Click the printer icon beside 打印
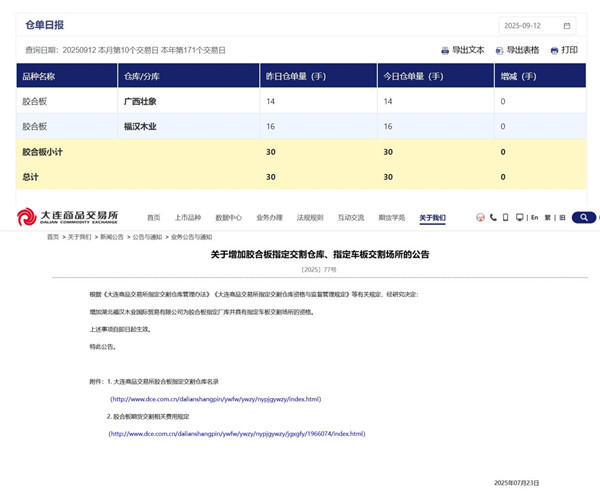Screen dimensions: 600x500 click(x=554, y=50)
